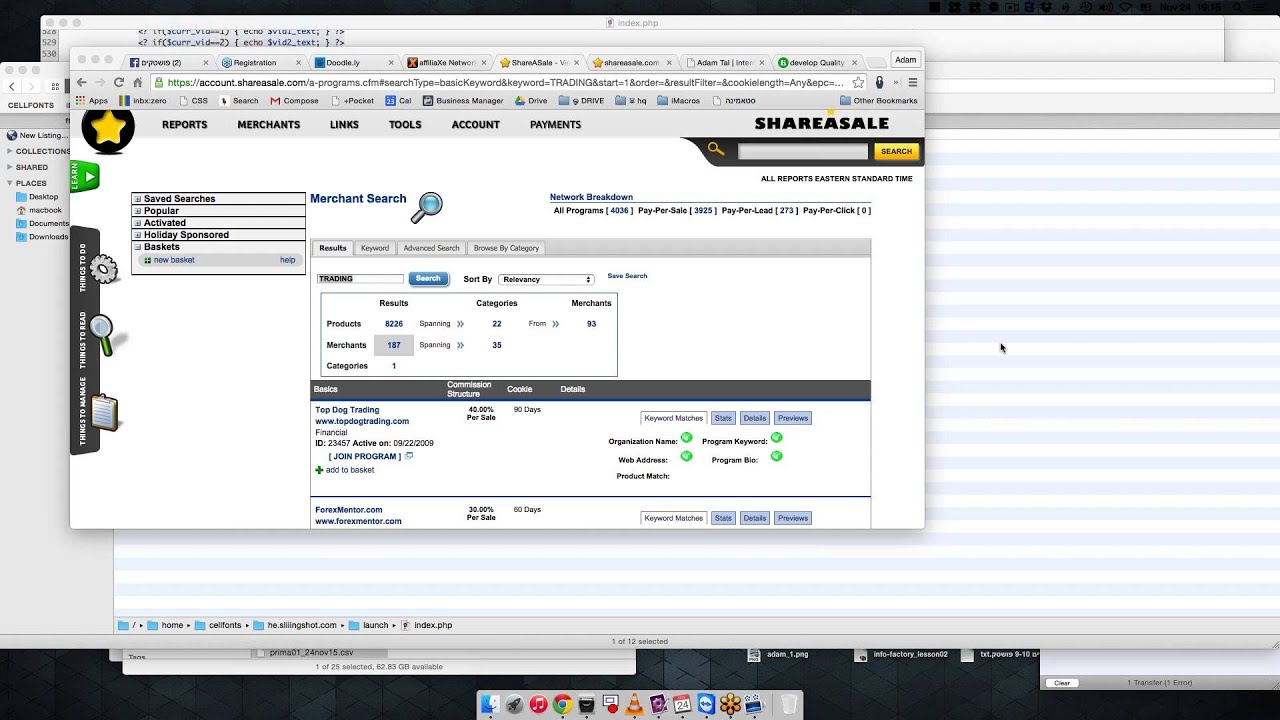This screenshot has height=720, width=1280.
Task: Open the LINKS menu
Action: pyautogui.click(x=344, y=125)
